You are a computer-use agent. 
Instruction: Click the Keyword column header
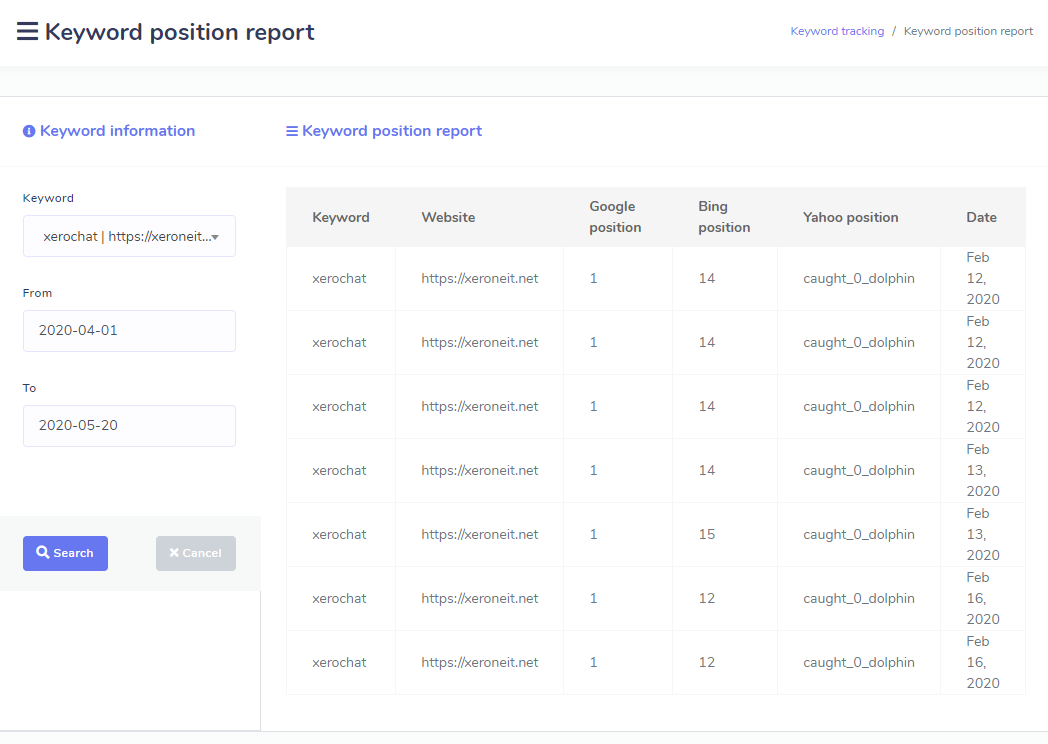[x=340, y=217]
